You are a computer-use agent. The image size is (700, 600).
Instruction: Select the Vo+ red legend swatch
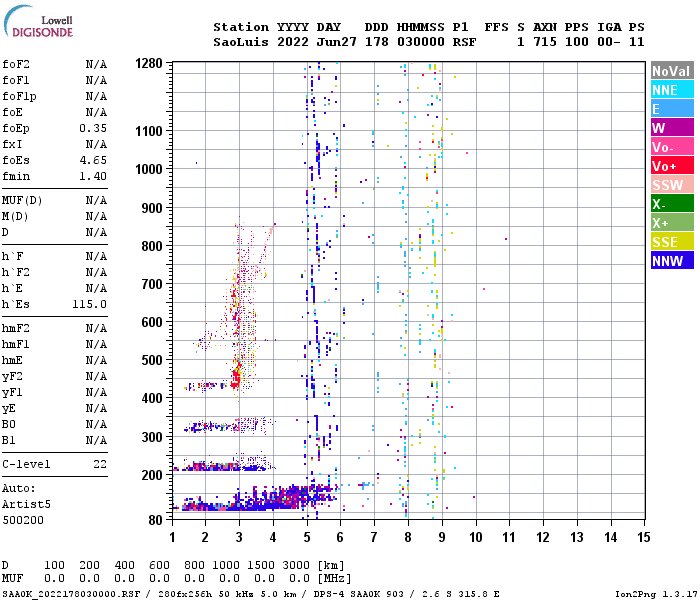[672, 166]
